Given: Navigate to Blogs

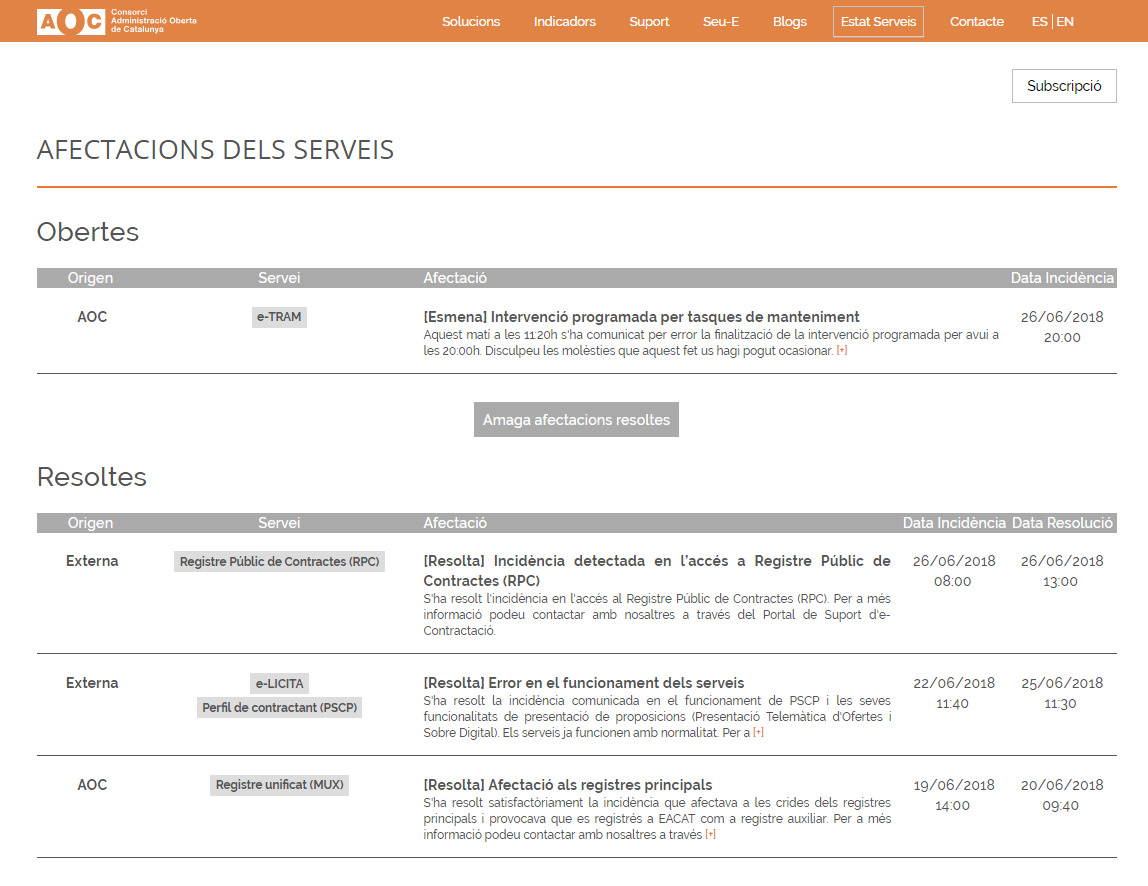Looking at the screenshot, I should tap(789, 22).
